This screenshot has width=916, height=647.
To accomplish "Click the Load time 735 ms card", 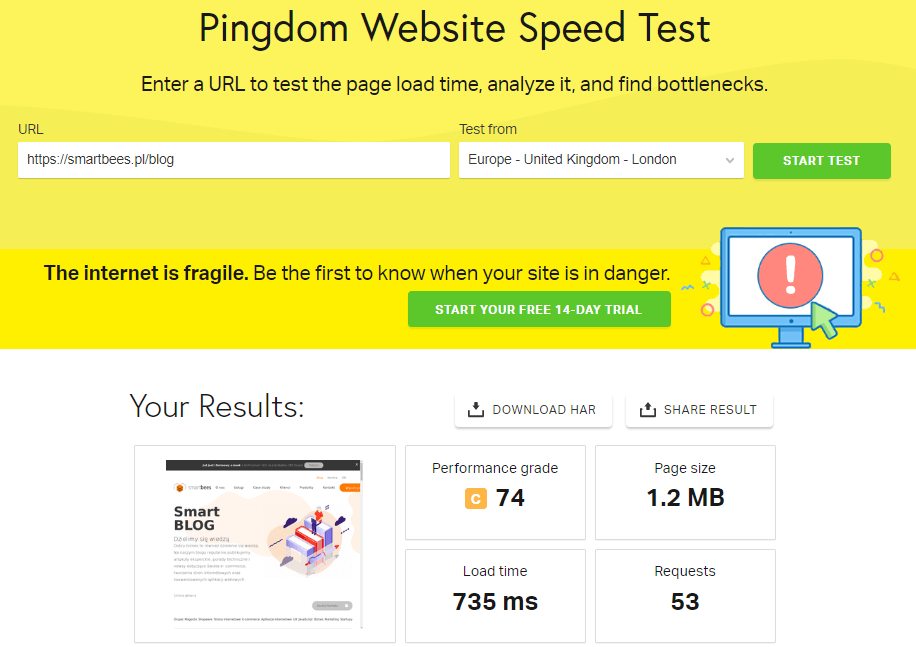I will (495, 596).
